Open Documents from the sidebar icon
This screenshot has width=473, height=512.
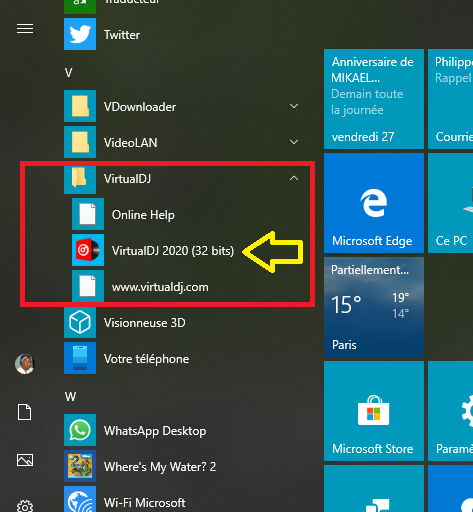click(x=25, y=412)
